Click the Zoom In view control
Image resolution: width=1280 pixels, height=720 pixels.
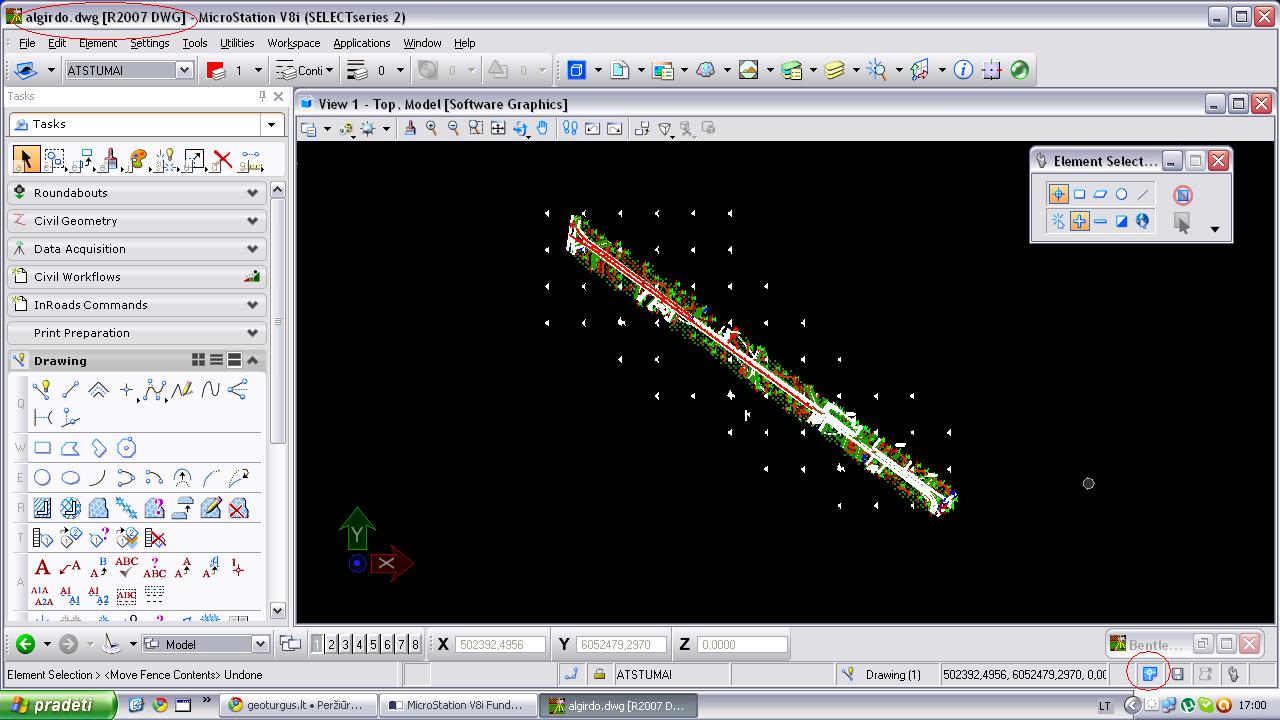point(432,128)
